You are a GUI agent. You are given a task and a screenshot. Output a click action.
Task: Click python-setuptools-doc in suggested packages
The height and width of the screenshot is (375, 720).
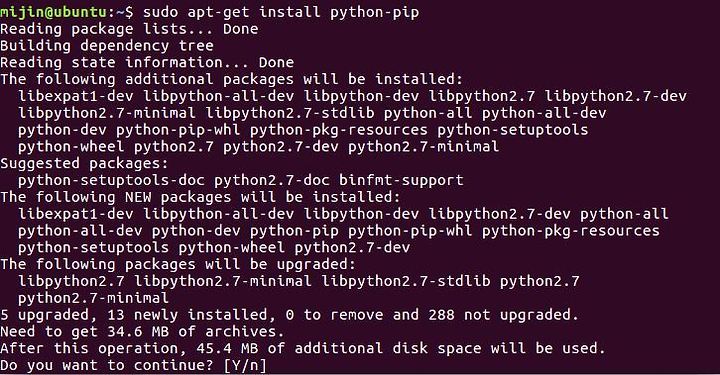tap(111, 180)
